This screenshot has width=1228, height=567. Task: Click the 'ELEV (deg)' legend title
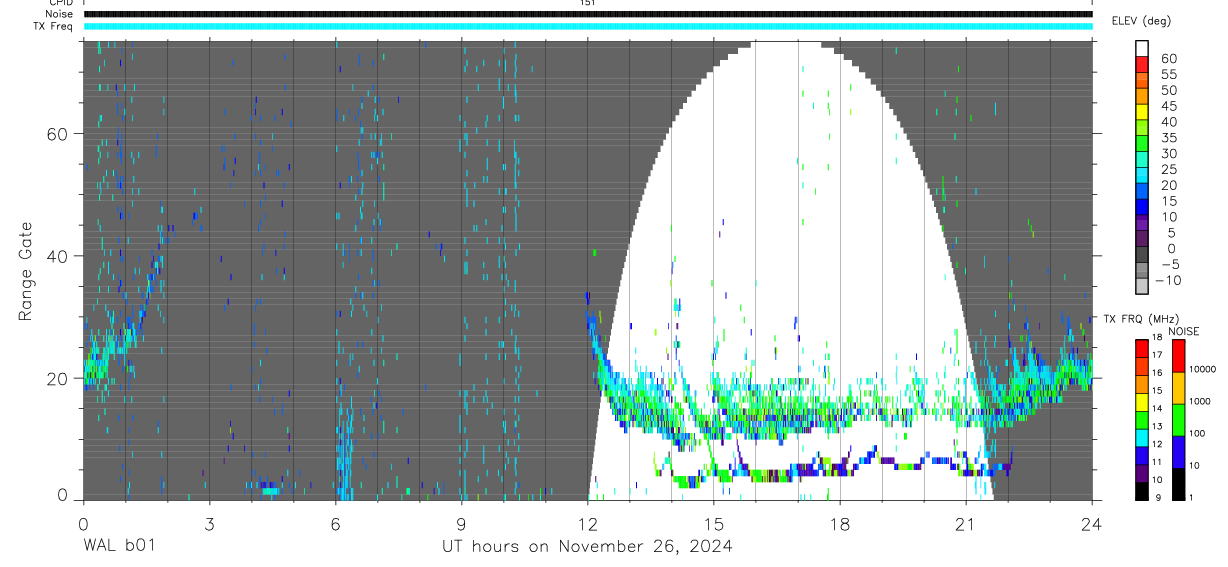click(x=1141, y=21)
